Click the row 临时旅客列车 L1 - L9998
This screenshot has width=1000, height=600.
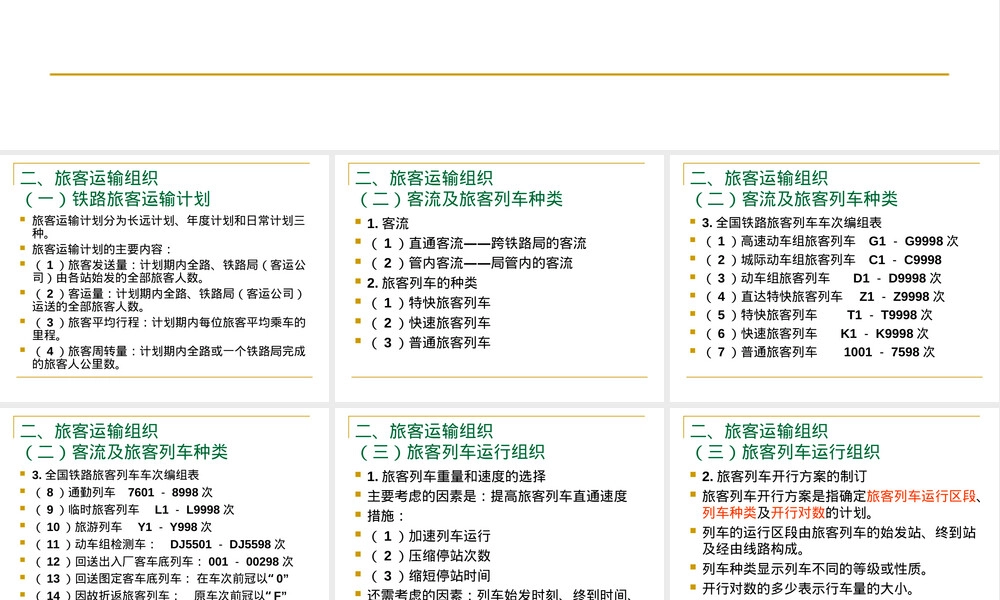pyautogui.click(x=134, y=510)
